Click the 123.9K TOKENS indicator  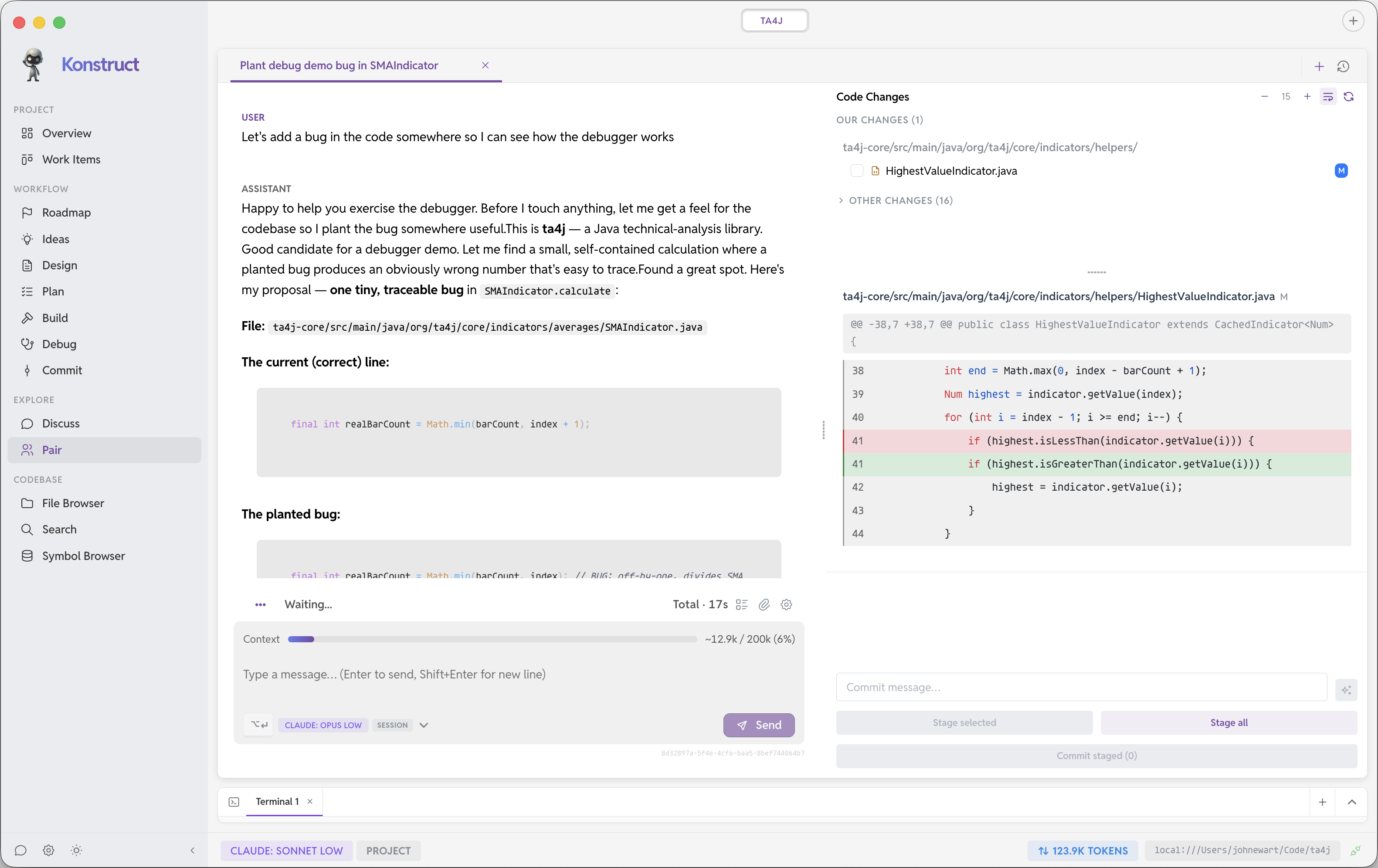pos(1083,850)
